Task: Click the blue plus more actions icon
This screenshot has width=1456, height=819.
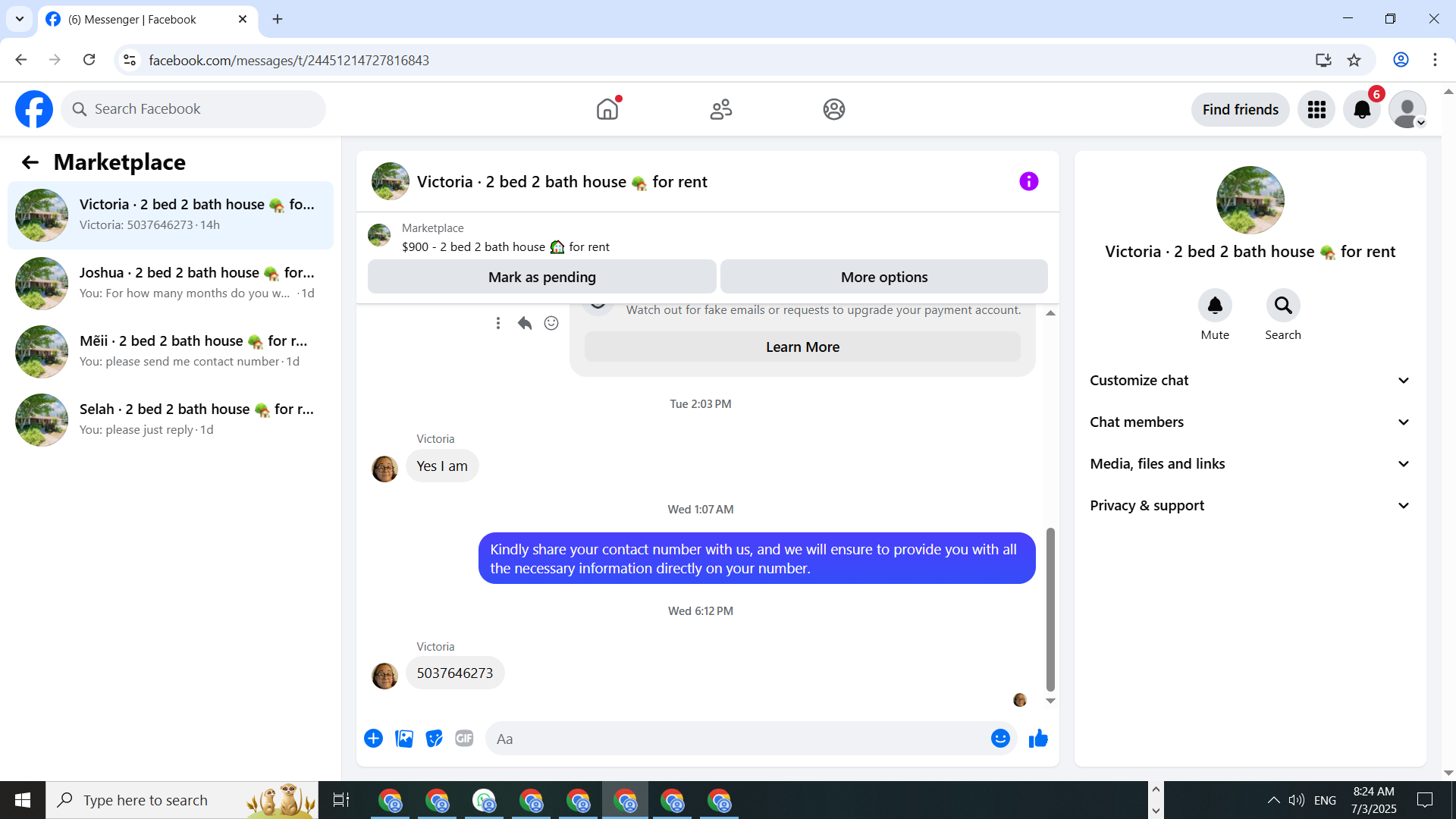Action: tap(373, 739)
